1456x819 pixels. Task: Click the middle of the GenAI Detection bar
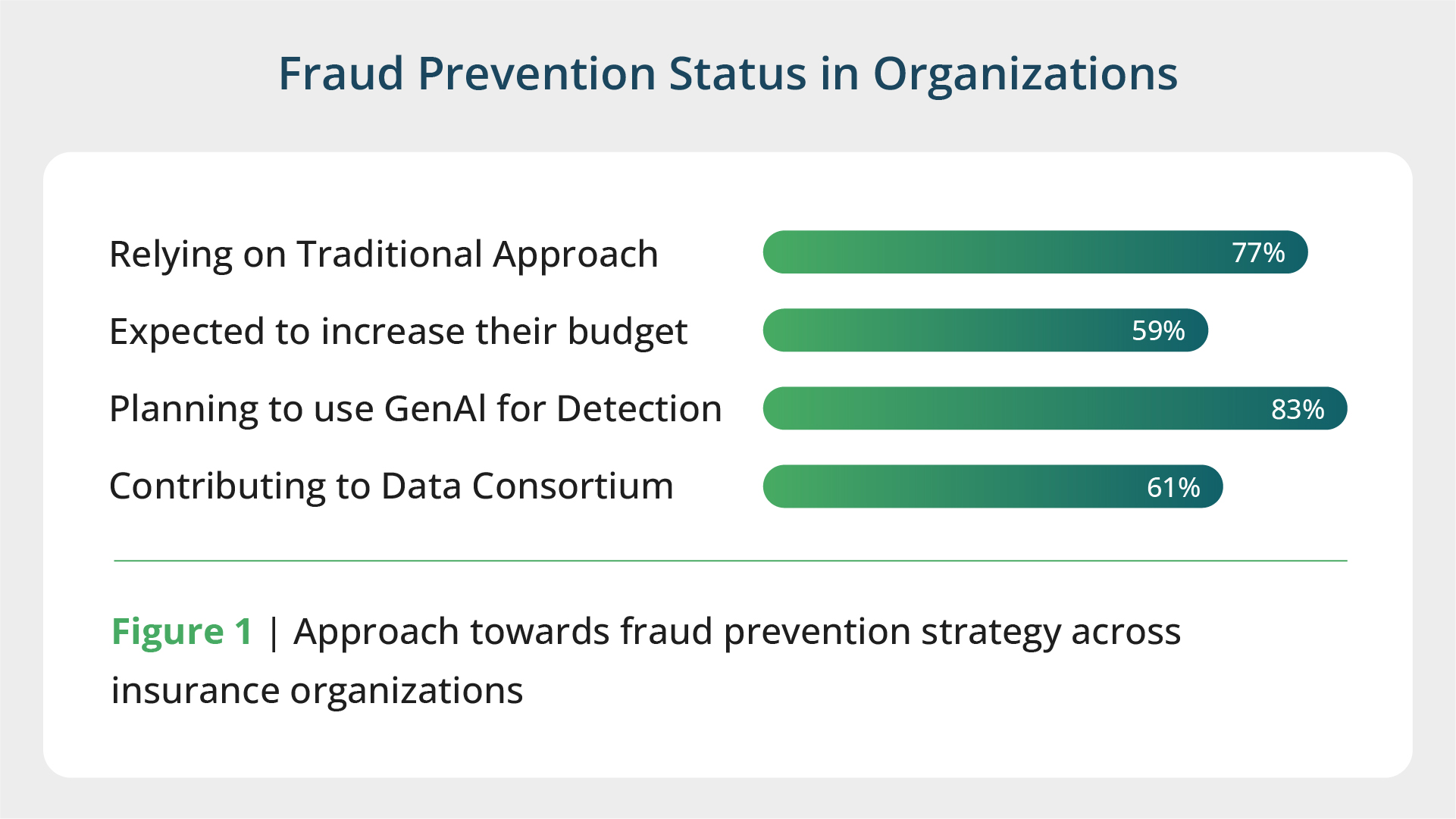point(1054,409)
